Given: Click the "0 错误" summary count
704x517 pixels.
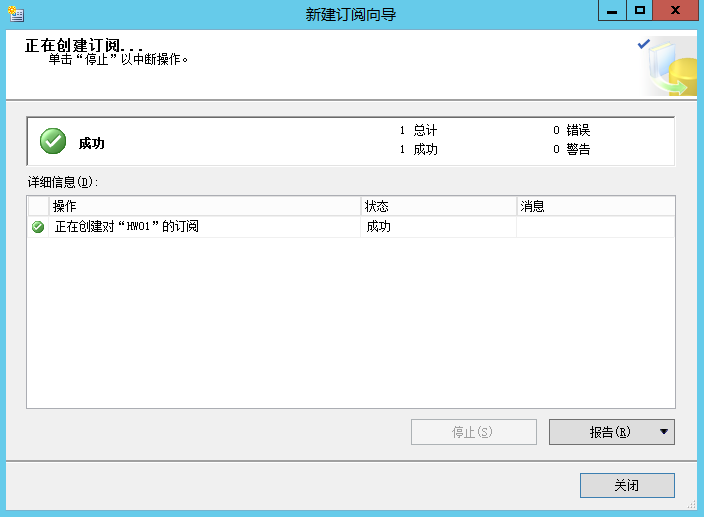Looking at the screenshot, I should point(572,130).
